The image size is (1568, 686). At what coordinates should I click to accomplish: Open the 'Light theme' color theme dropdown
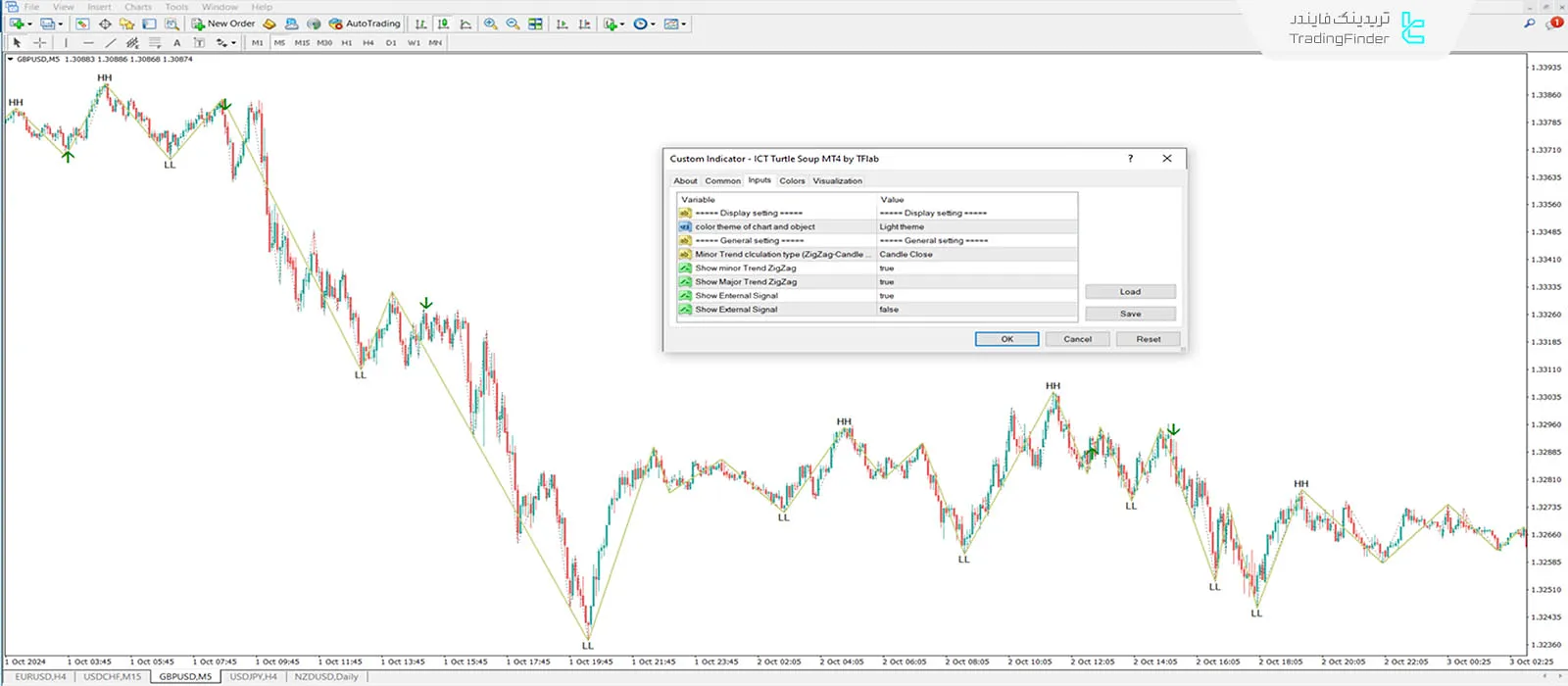(975, 226)
